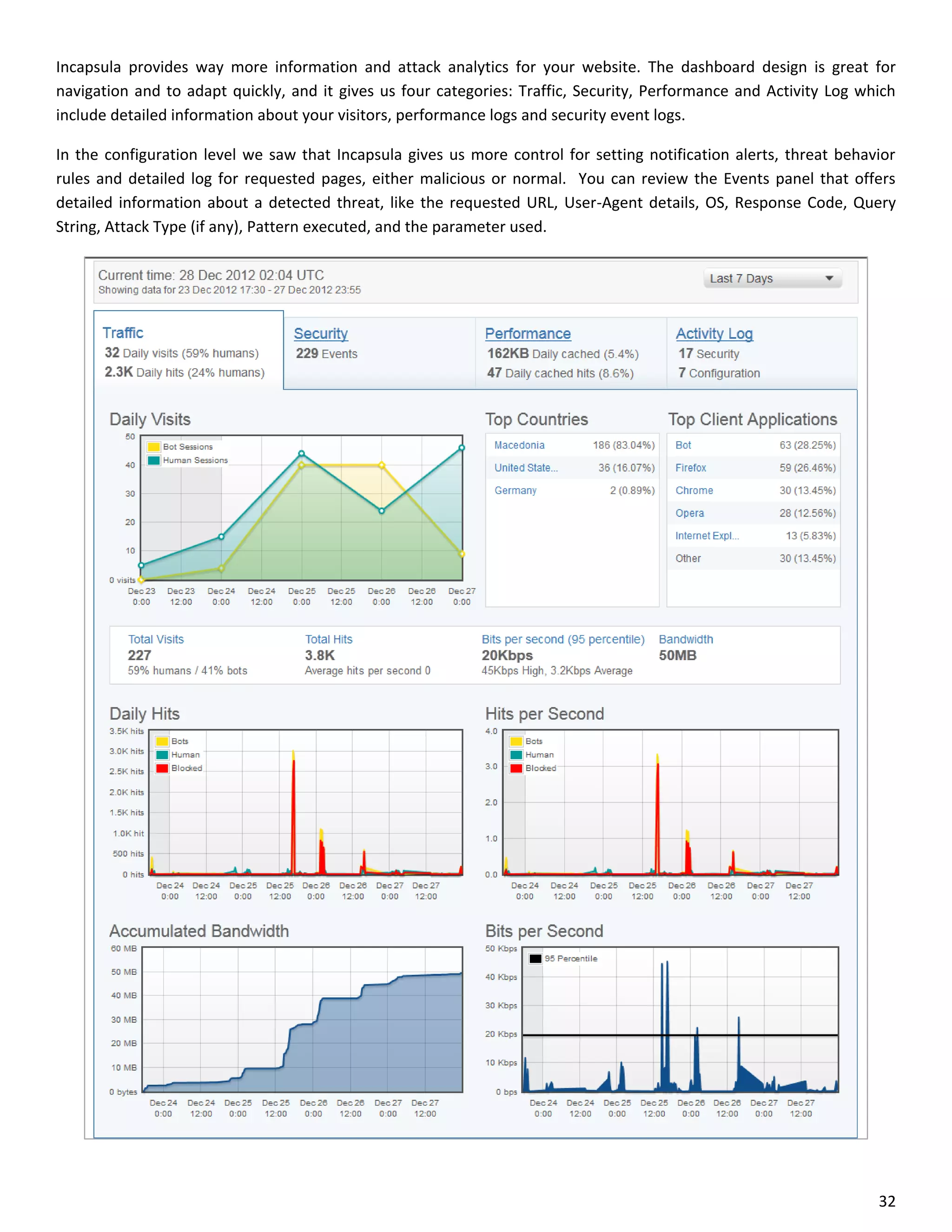Click the Bots swatch in Hits per Second legend

pyautogui.click(x=516, y=741)
